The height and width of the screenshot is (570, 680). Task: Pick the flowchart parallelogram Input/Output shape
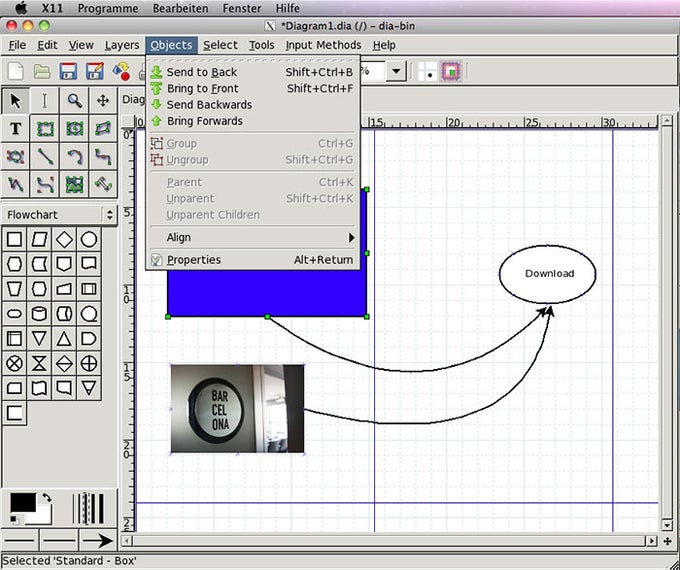coord(39,239)
